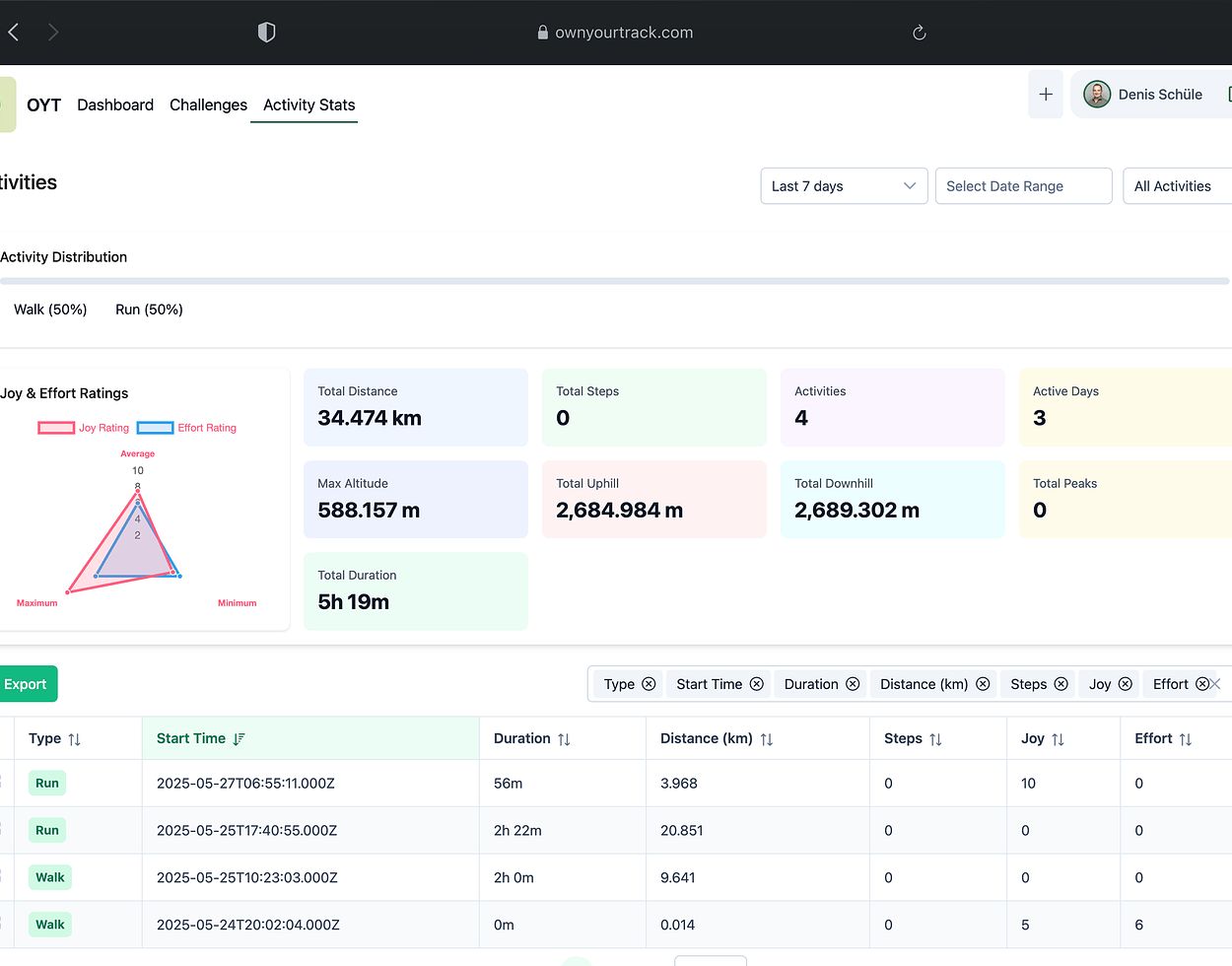Remove the Start Time column chip
The width and height of the screenshot is (1232, 966).
click(757, 684)
